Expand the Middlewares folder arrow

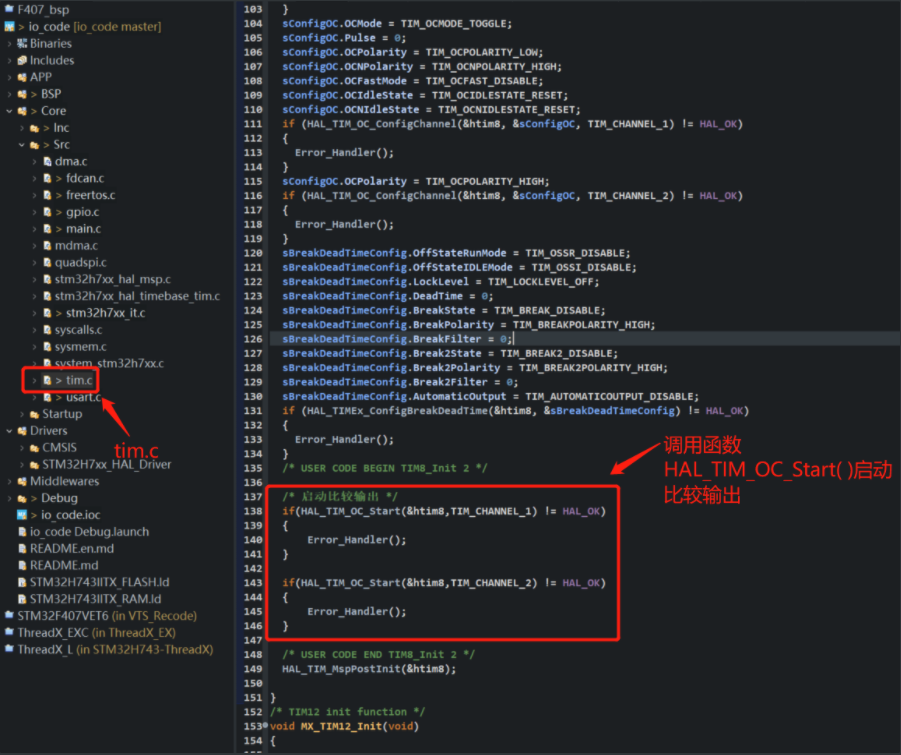[x=9, y=481]
